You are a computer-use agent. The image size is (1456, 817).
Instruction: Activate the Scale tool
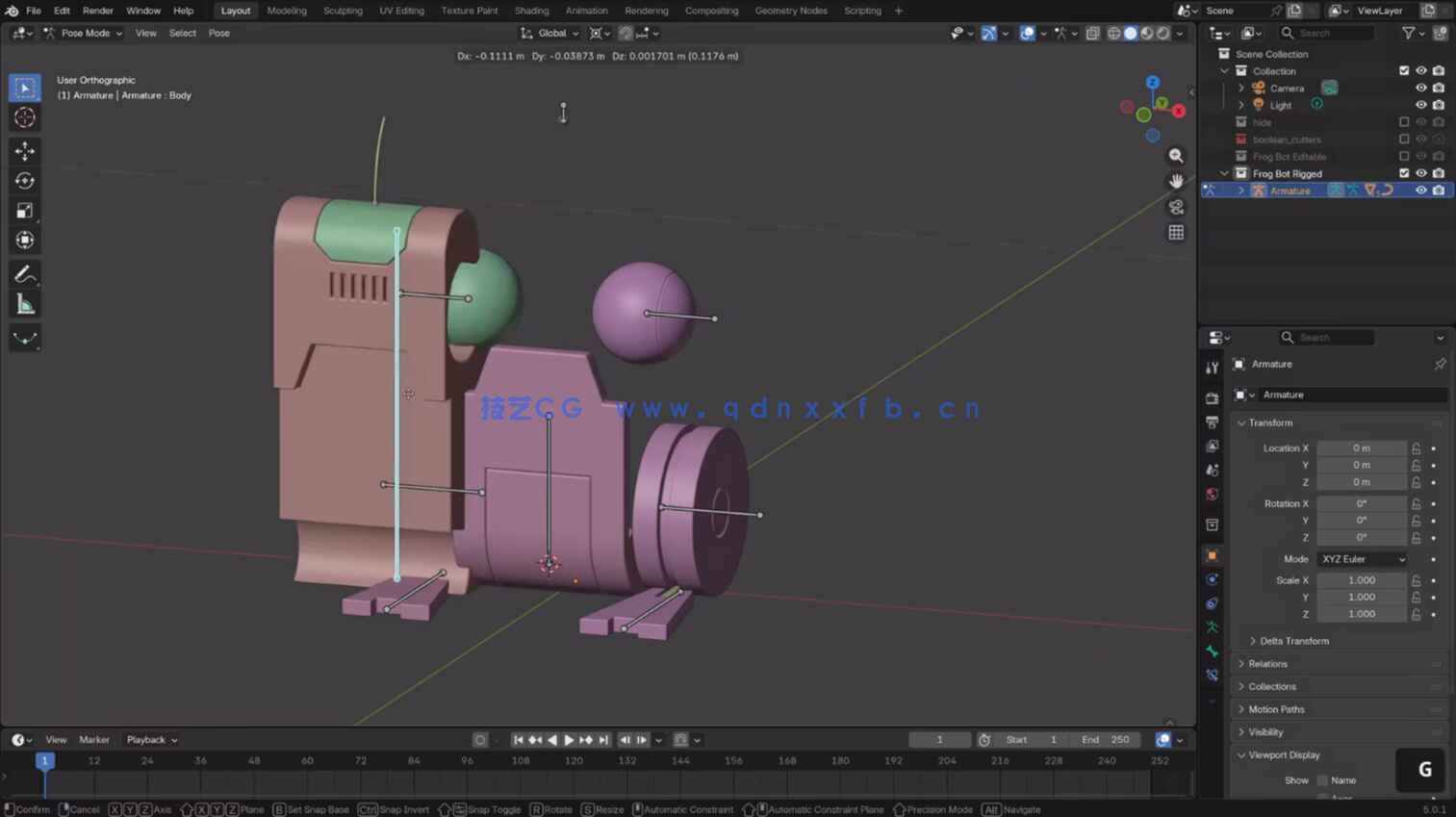click(24, 210)
